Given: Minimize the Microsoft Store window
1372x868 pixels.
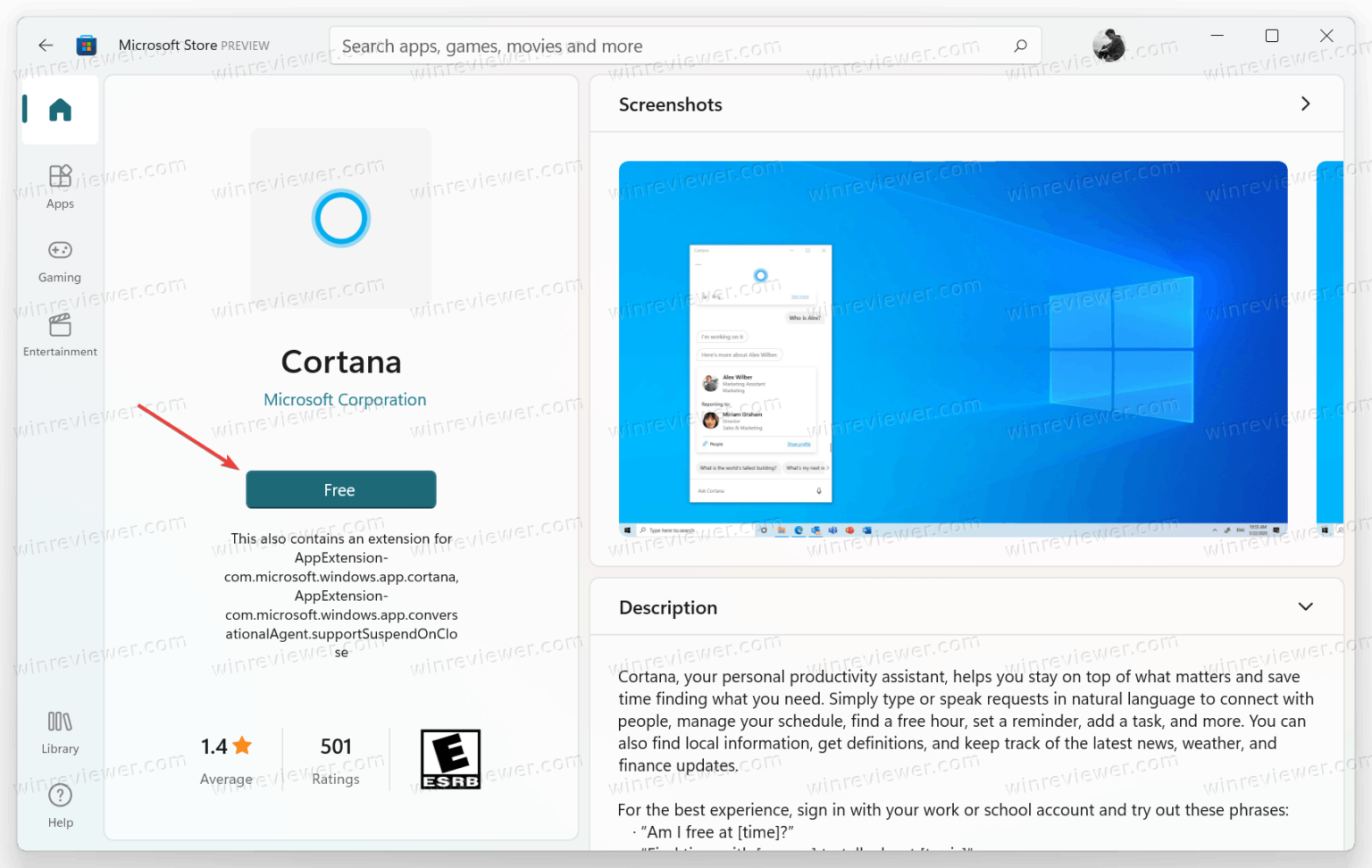Looking at the screenshot, I should coord(1217,36).
